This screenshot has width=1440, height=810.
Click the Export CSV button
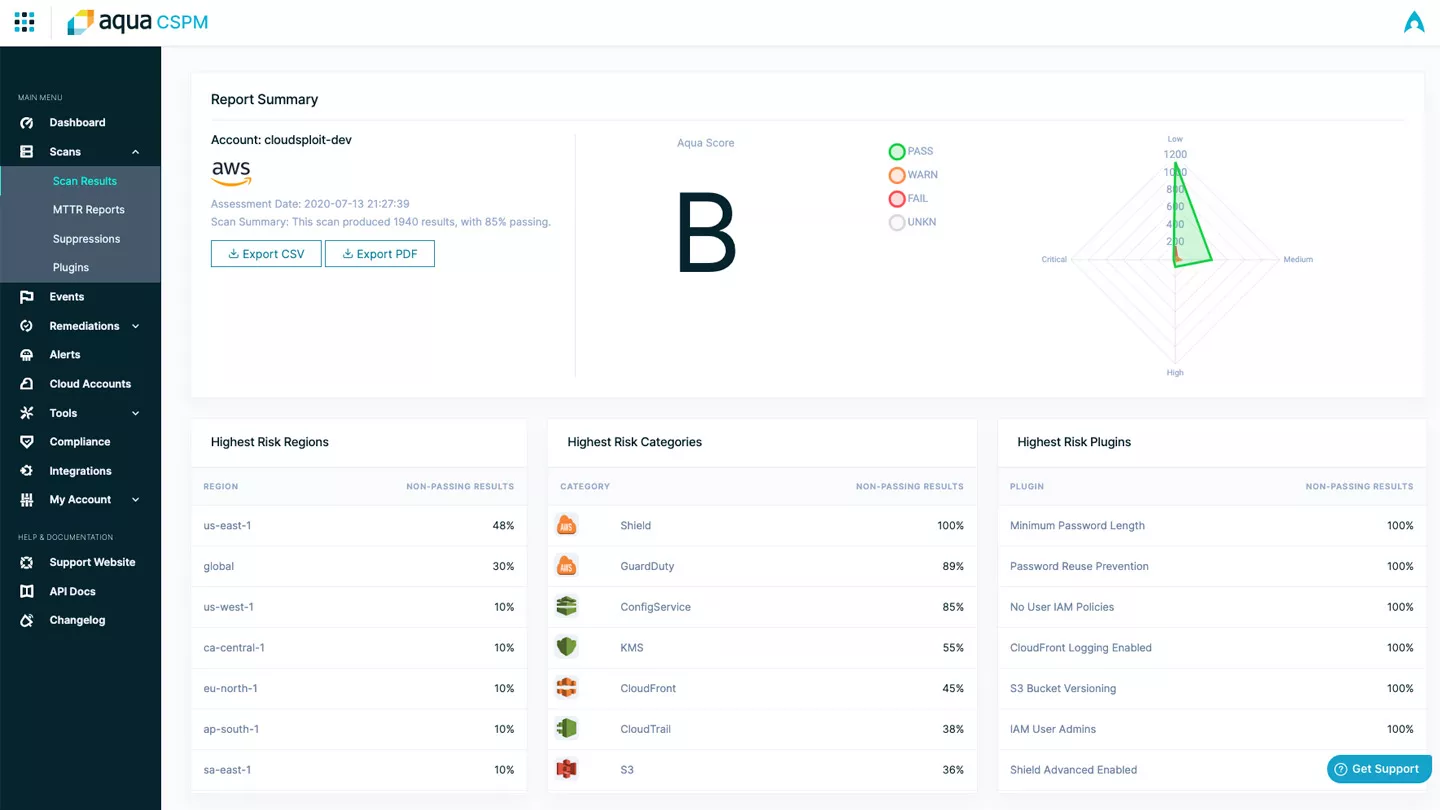[x=265, y=253]
